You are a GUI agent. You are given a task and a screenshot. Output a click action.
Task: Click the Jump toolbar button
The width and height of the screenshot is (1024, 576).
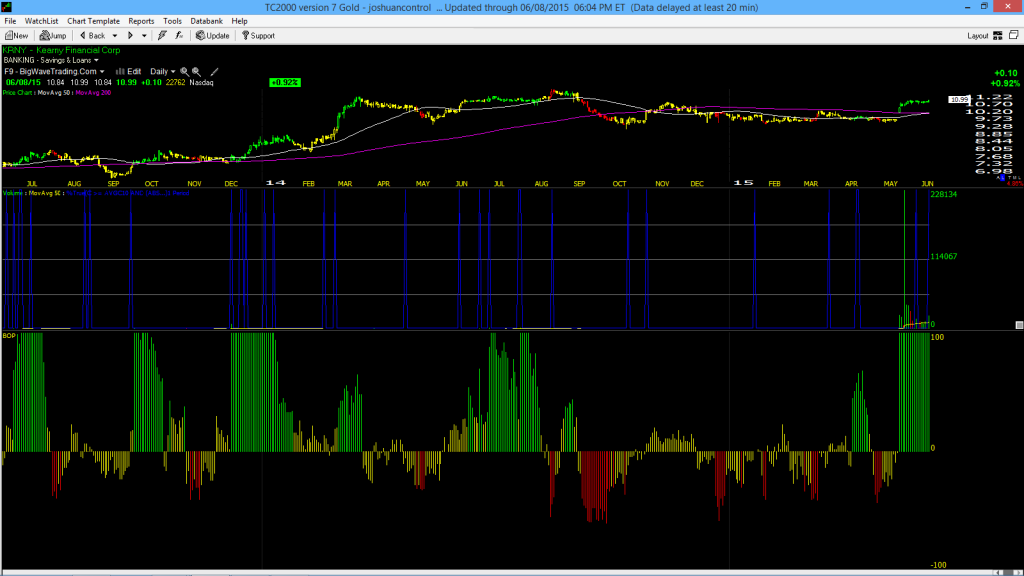coord(53,36)
